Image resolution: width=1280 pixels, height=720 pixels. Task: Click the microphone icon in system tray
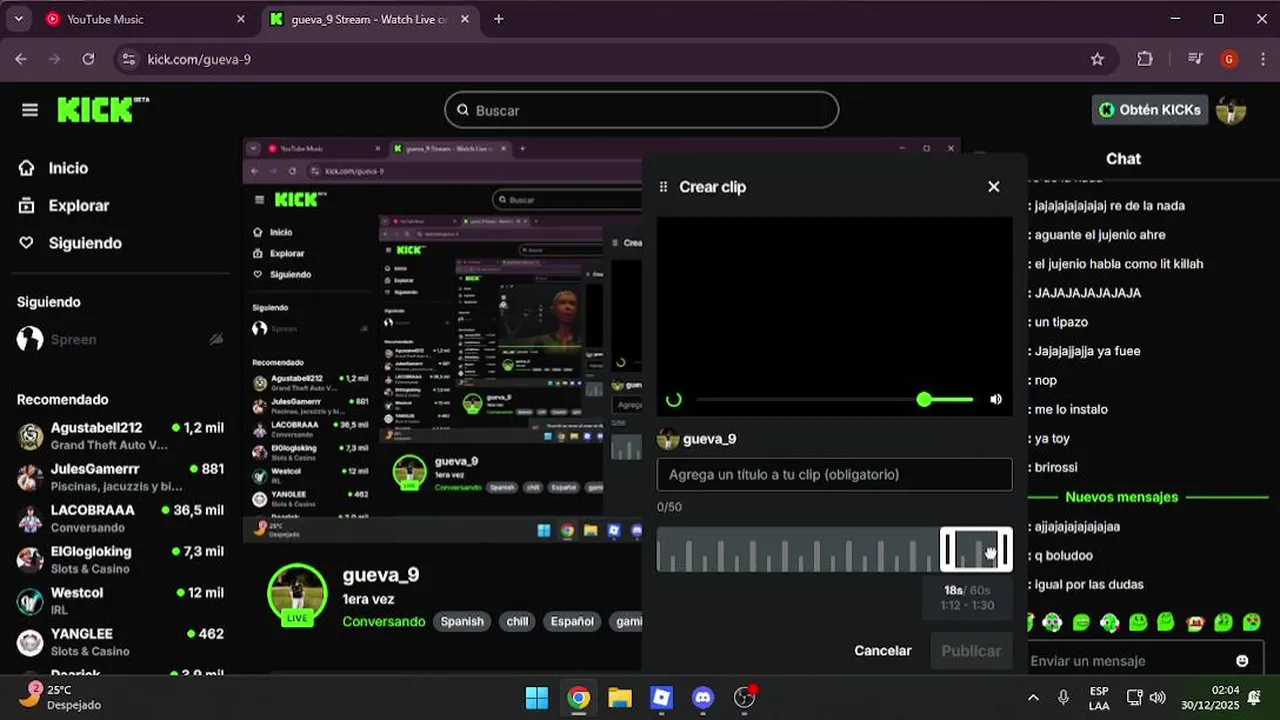tap(1063, 697)
